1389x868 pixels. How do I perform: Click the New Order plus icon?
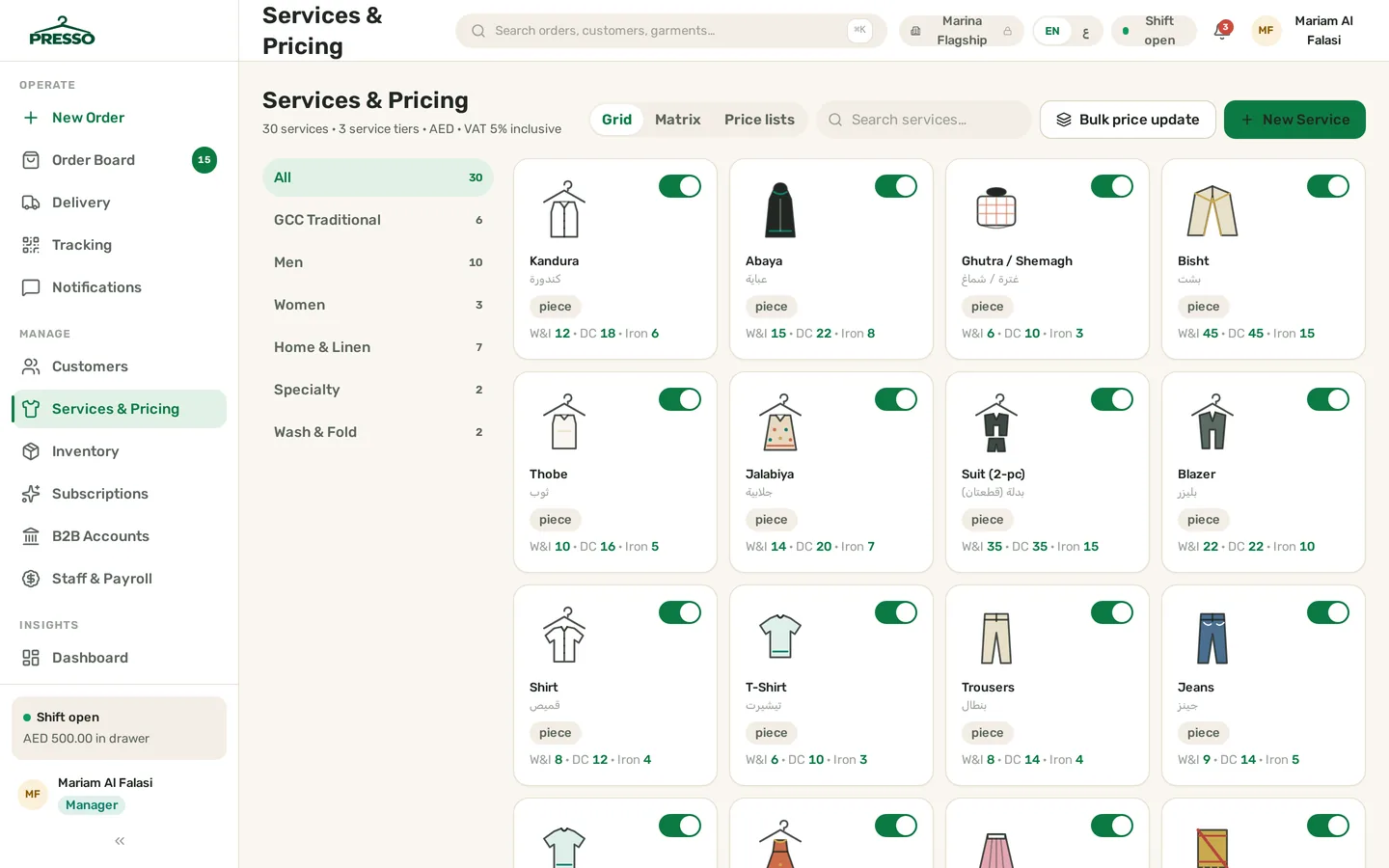pos(31,118)
